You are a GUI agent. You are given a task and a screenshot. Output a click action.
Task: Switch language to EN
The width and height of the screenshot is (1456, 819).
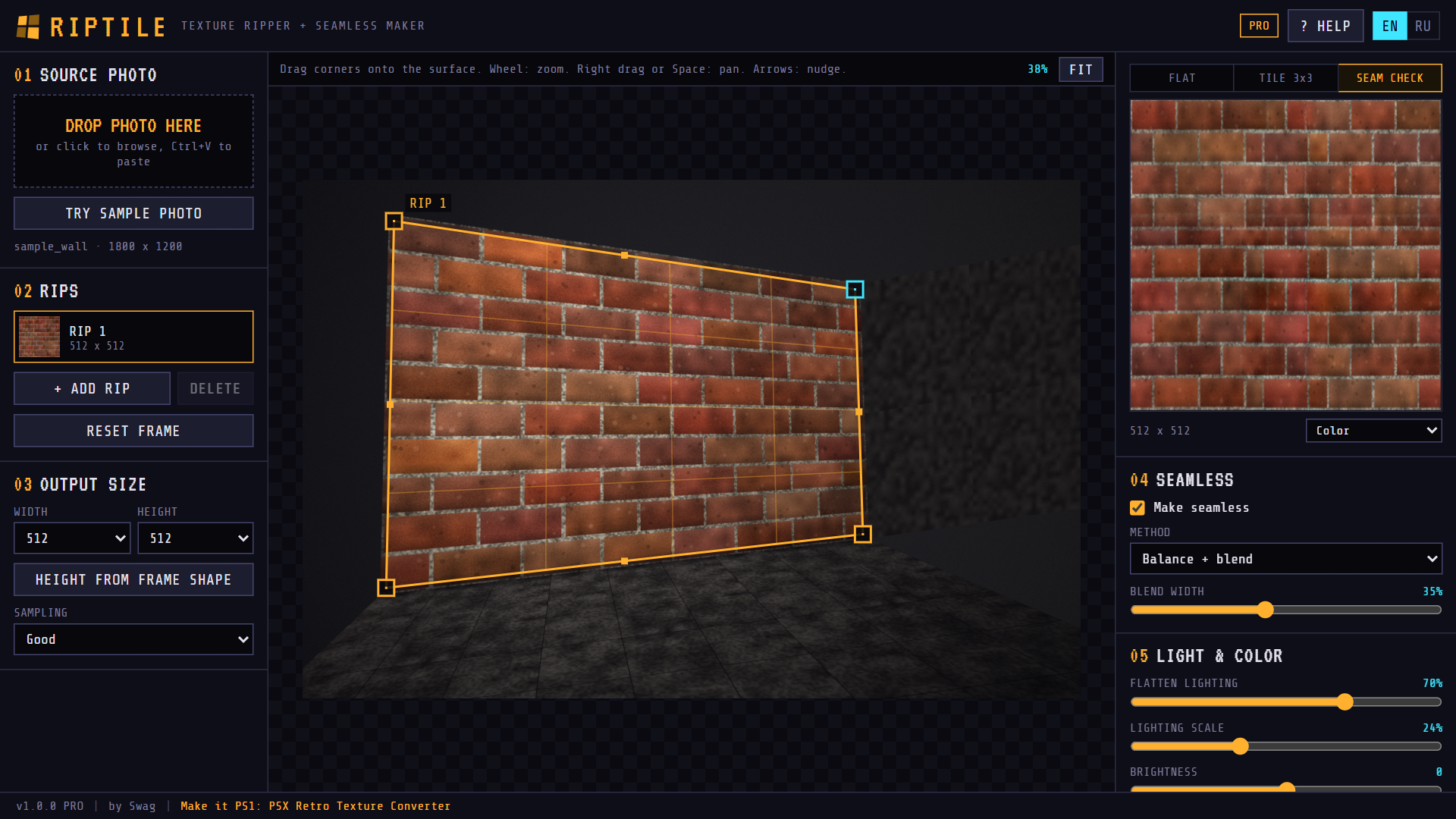1389,26
